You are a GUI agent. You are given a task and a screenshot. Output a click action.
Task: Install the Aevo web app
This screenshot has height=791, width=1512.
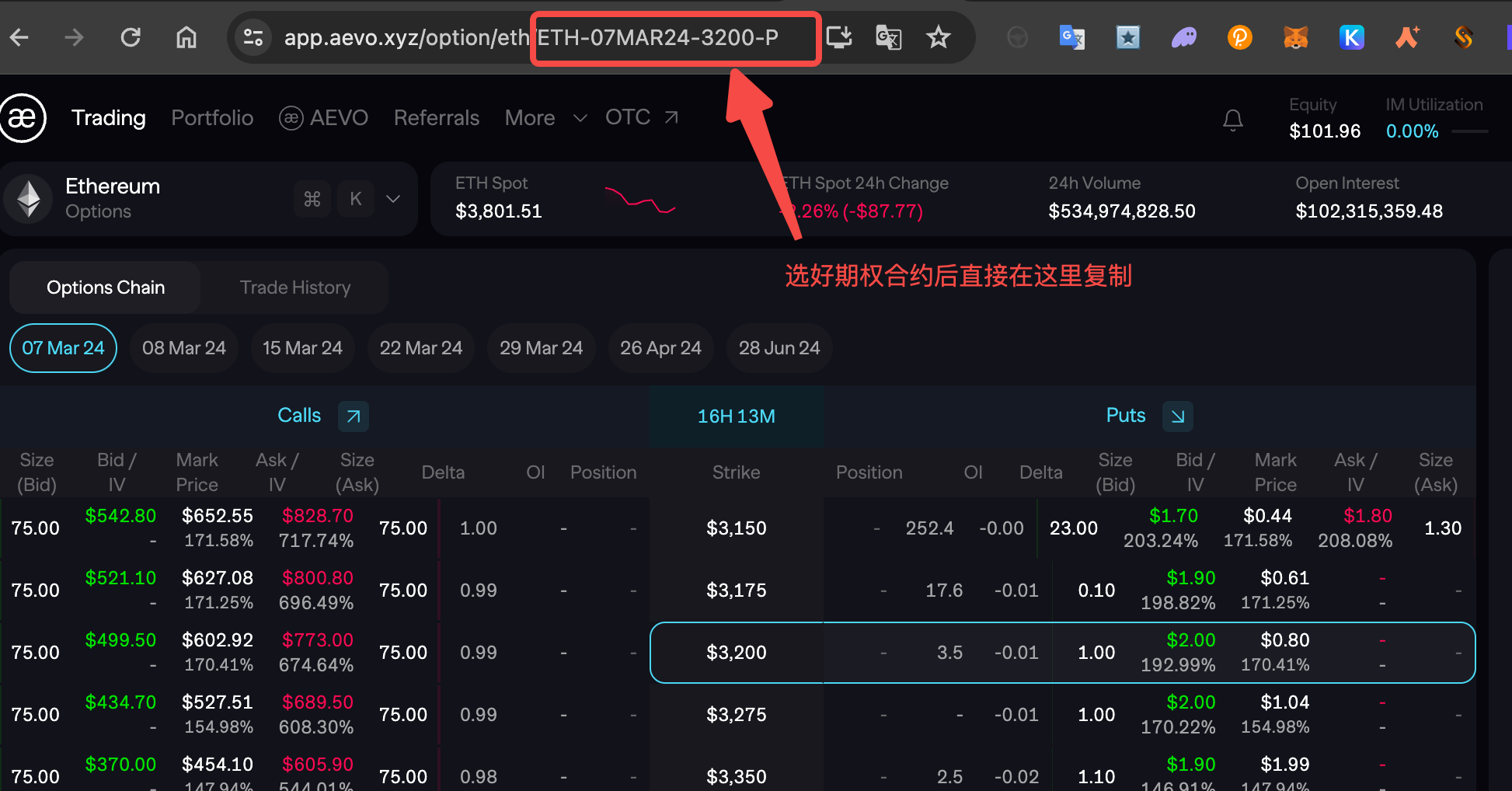coord(839,37)
